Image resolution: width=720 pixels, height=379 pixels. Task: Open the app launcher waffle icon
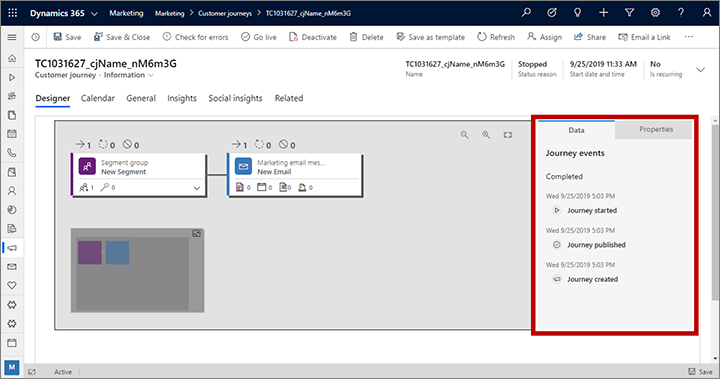click(x=12, y=13)
